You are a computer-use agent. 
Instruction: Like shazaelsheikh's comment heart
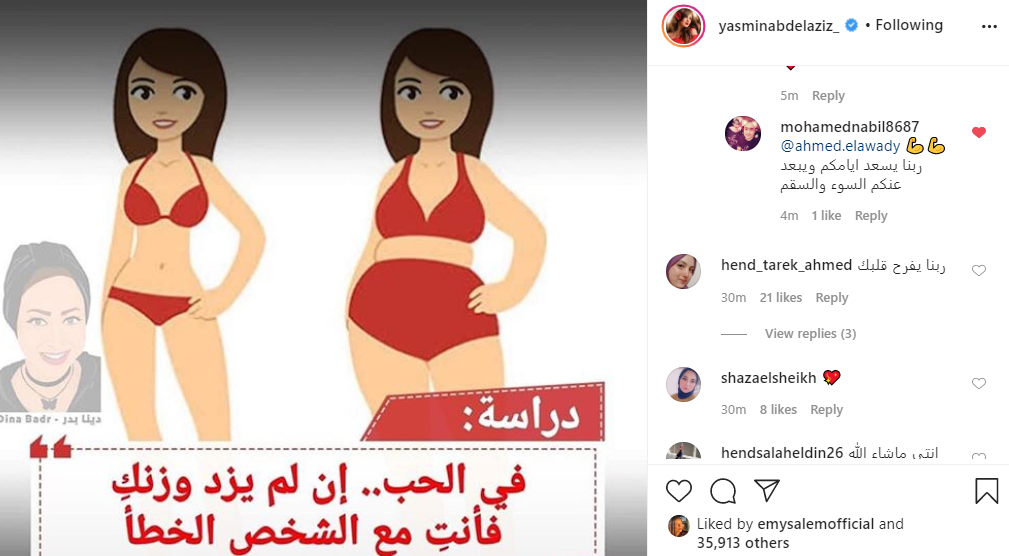[x=979, y=384]
